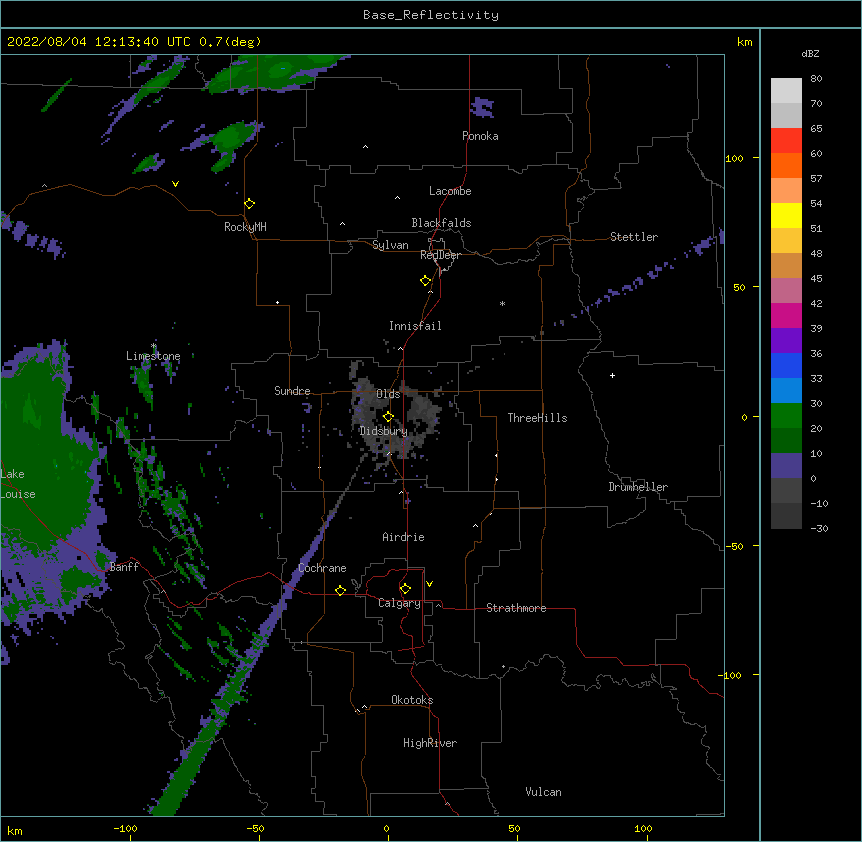Click the yellow V marker northwest of RockyMH
The height and width of the screenshot is (842, 862).
175,184
